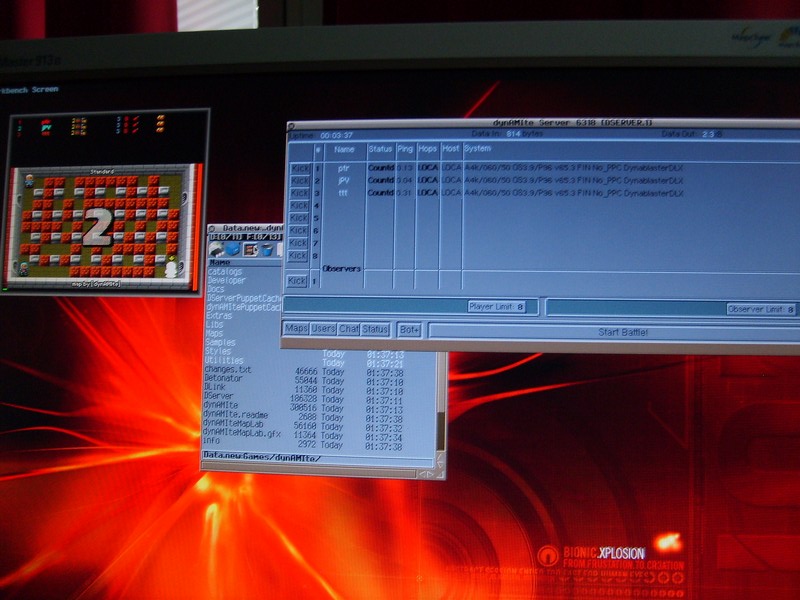Select the Utilities folder
Screen dimensions: 800x600
pos(224,360)
